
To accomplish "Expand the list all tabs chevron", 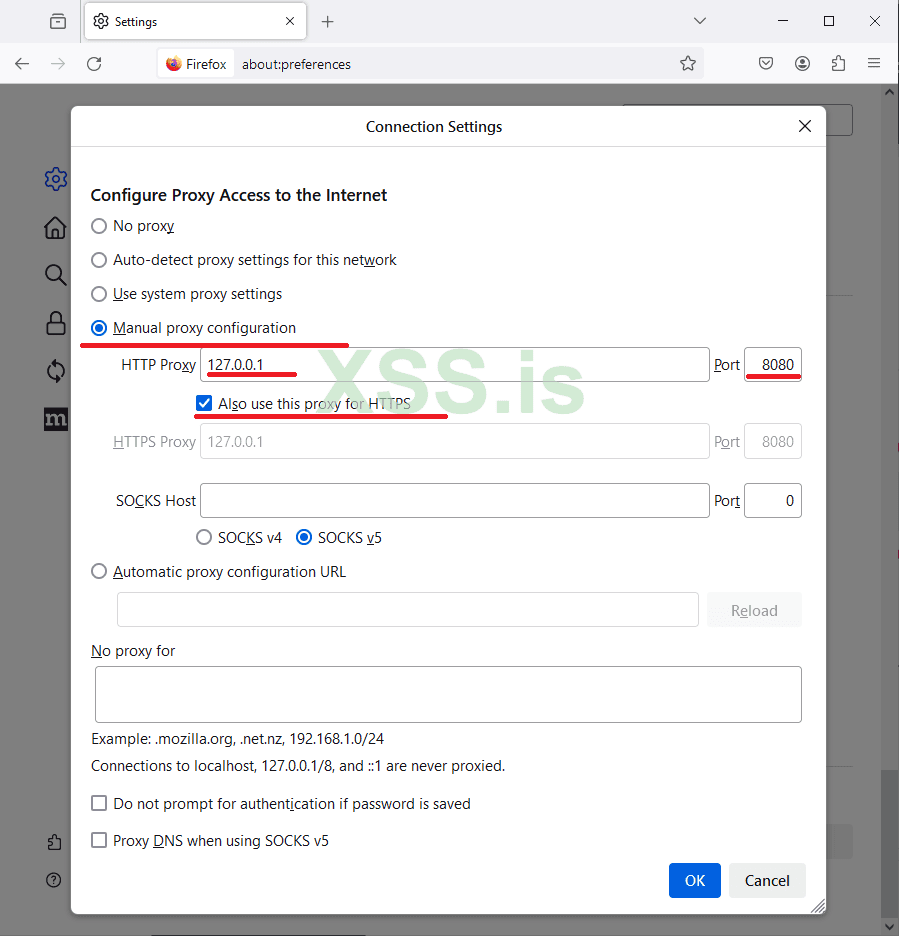I will pyautogui.click(x=700, y=21).
